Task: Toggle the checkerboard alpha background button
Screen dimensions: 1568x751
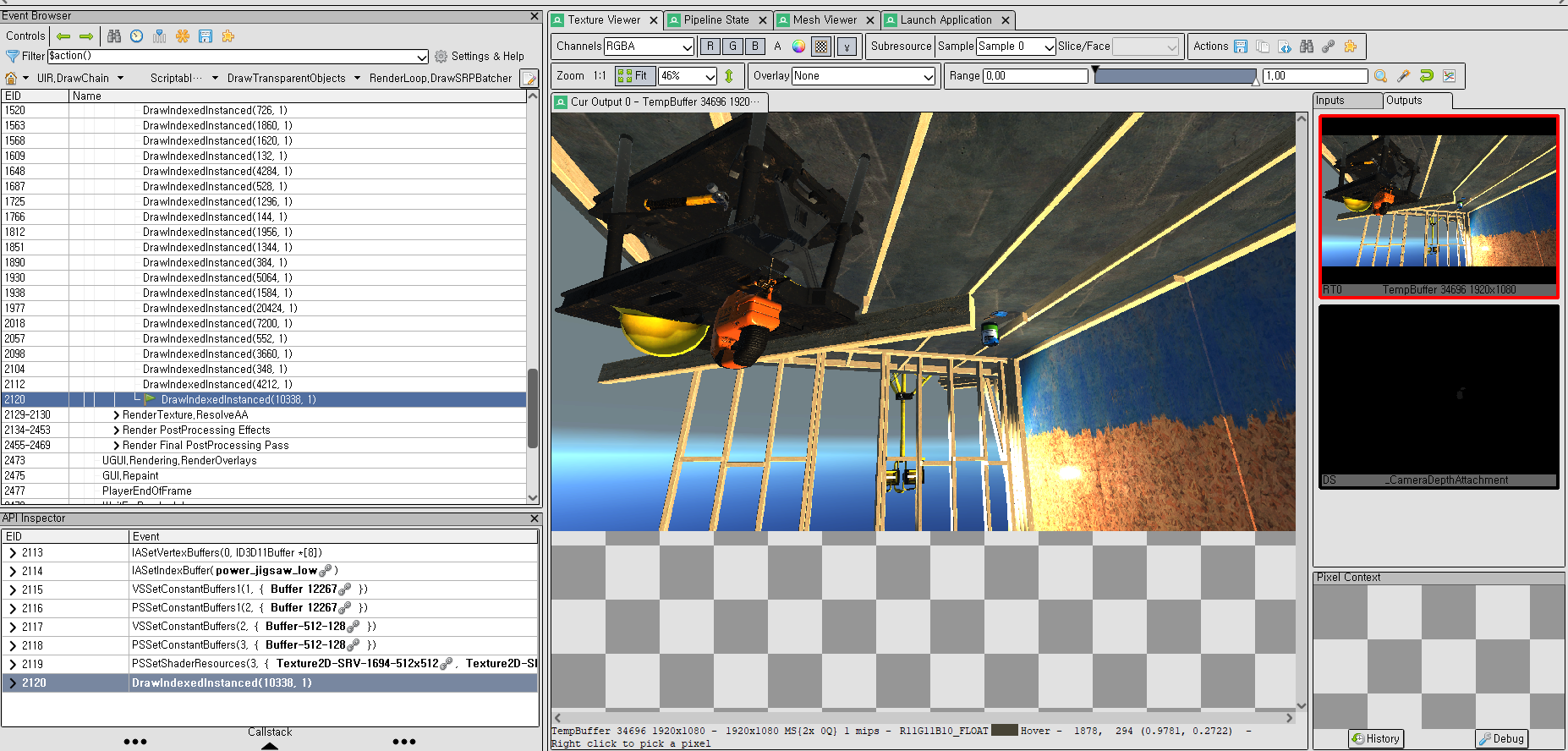Action: (x=821, y=47)
